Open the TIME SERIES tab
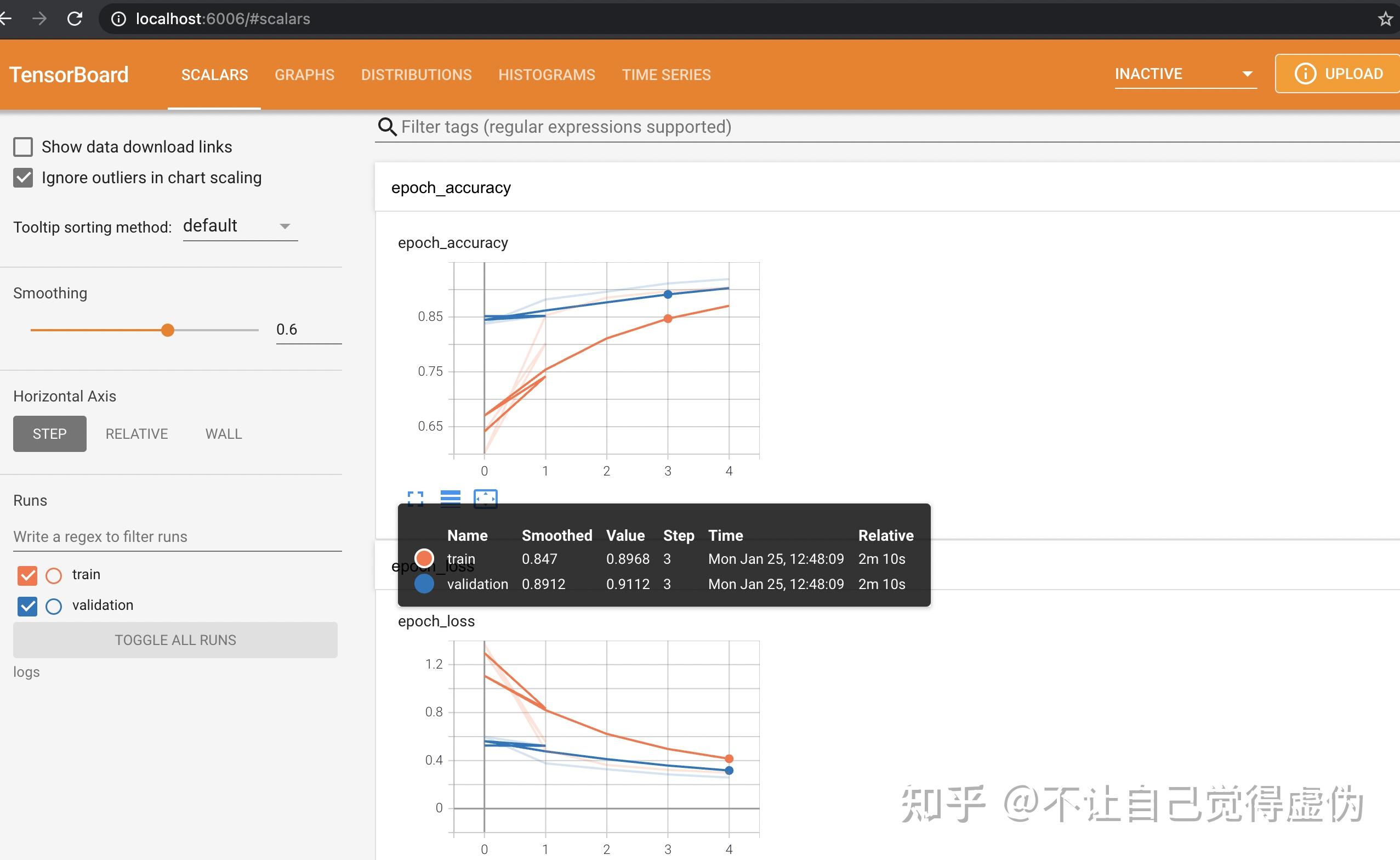1400x860 pixels. click(x=666, y=75)
